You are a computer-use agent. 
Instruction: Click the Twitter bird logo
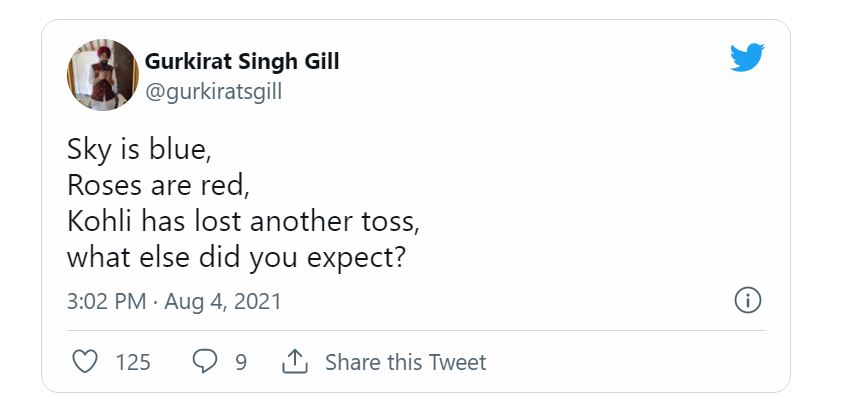(747, 57)
